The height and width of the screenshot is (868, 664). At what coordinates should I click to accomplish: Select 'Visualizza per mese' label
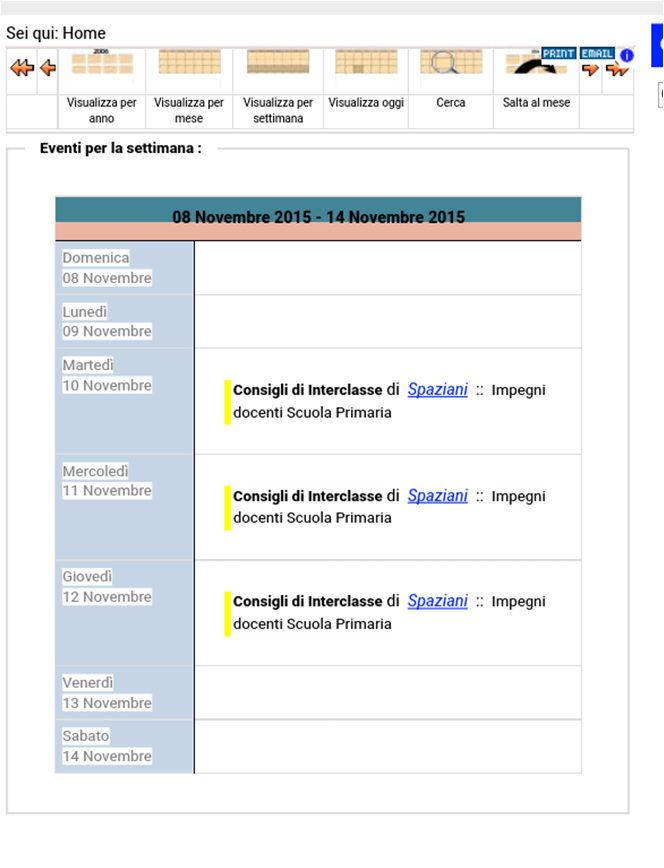[189, 110]
